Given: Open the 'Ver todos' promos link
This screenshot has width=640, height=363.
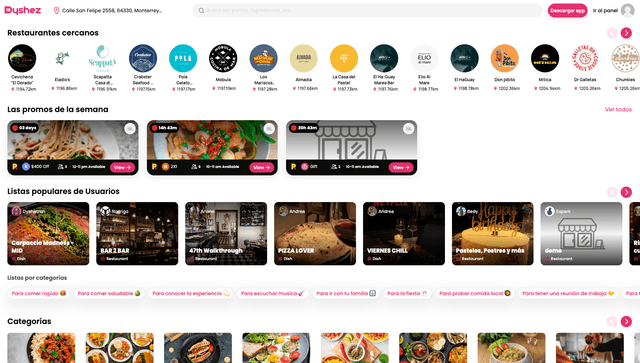Looking at the screenshot, I should [x=618, y=109].
